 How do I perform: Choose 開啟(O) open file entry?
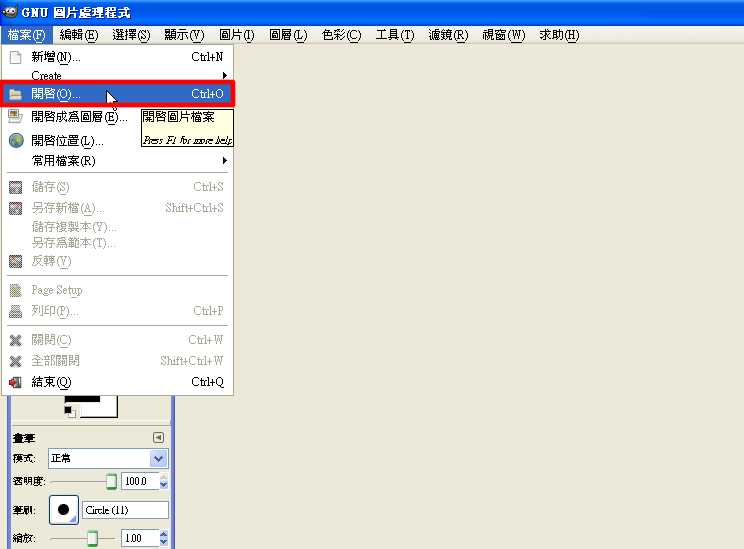pyautogui.click(x=118, y=94)
